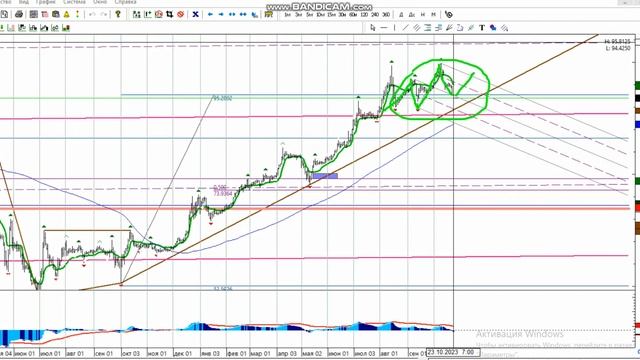Screen dimensions: 640x360
Task: Open help via question mark icon
Action: click(x=118, y=15)
